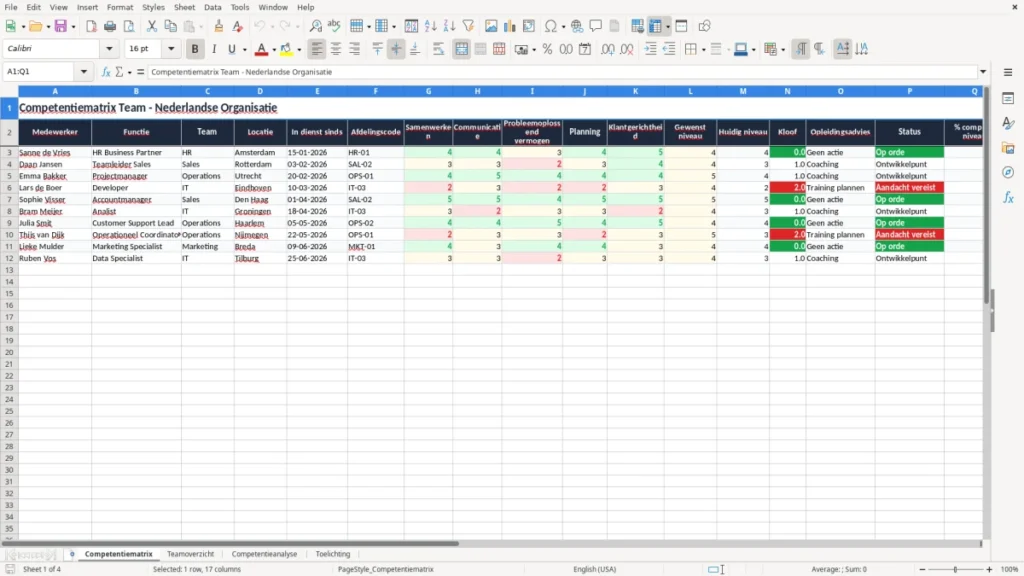Click the formula input line
Viewport: 1024px width, 576px height.
tap(562, 72)
